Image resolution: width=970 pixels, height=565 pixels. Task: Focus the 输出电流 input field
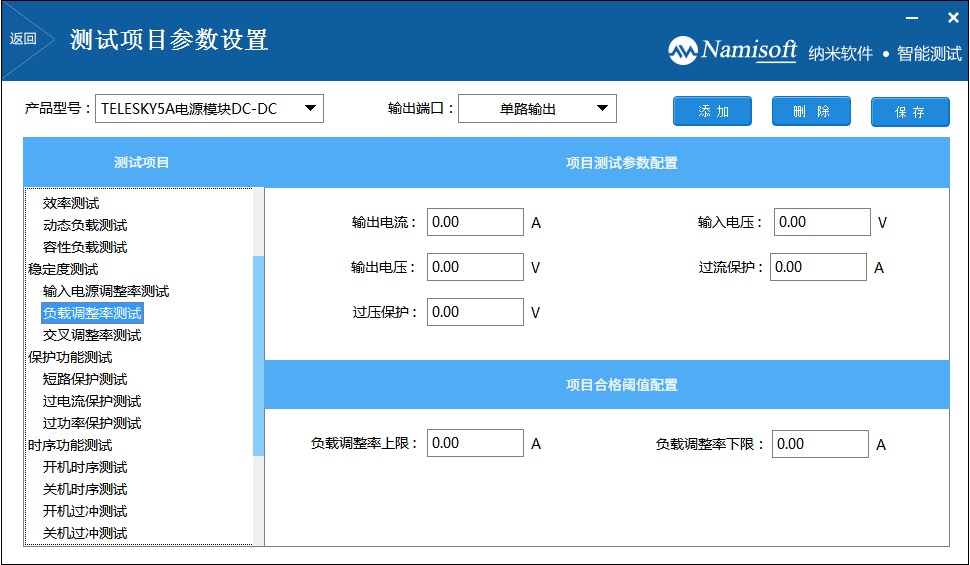point(475,222)
